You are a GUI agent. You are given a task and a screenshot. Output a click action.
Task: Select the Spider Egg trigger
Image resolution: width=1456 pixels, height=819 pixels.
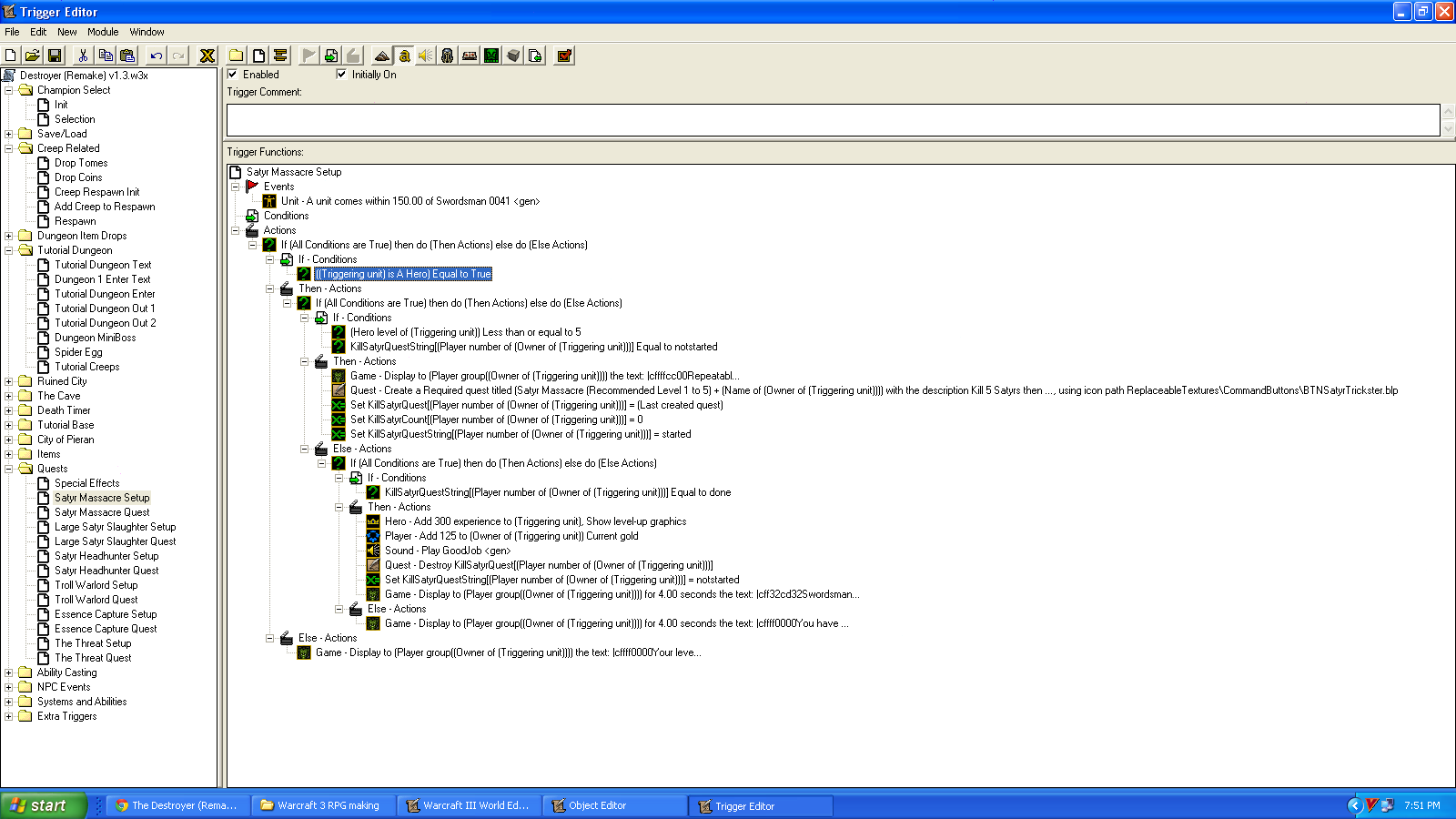click(78, 352)
